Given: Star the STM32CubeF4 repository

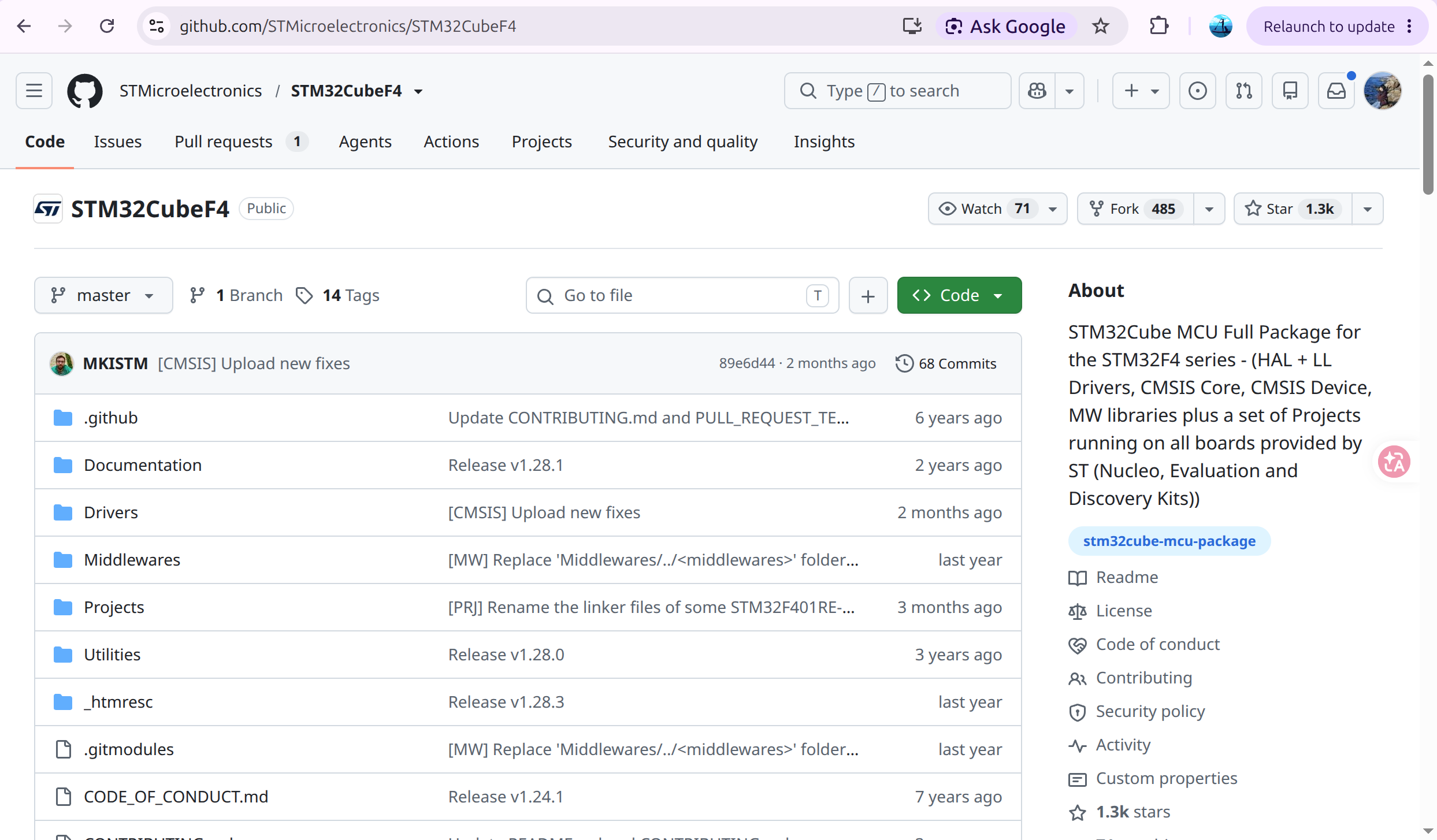Looking at the screenshot, I should [x=1293, y=209].
